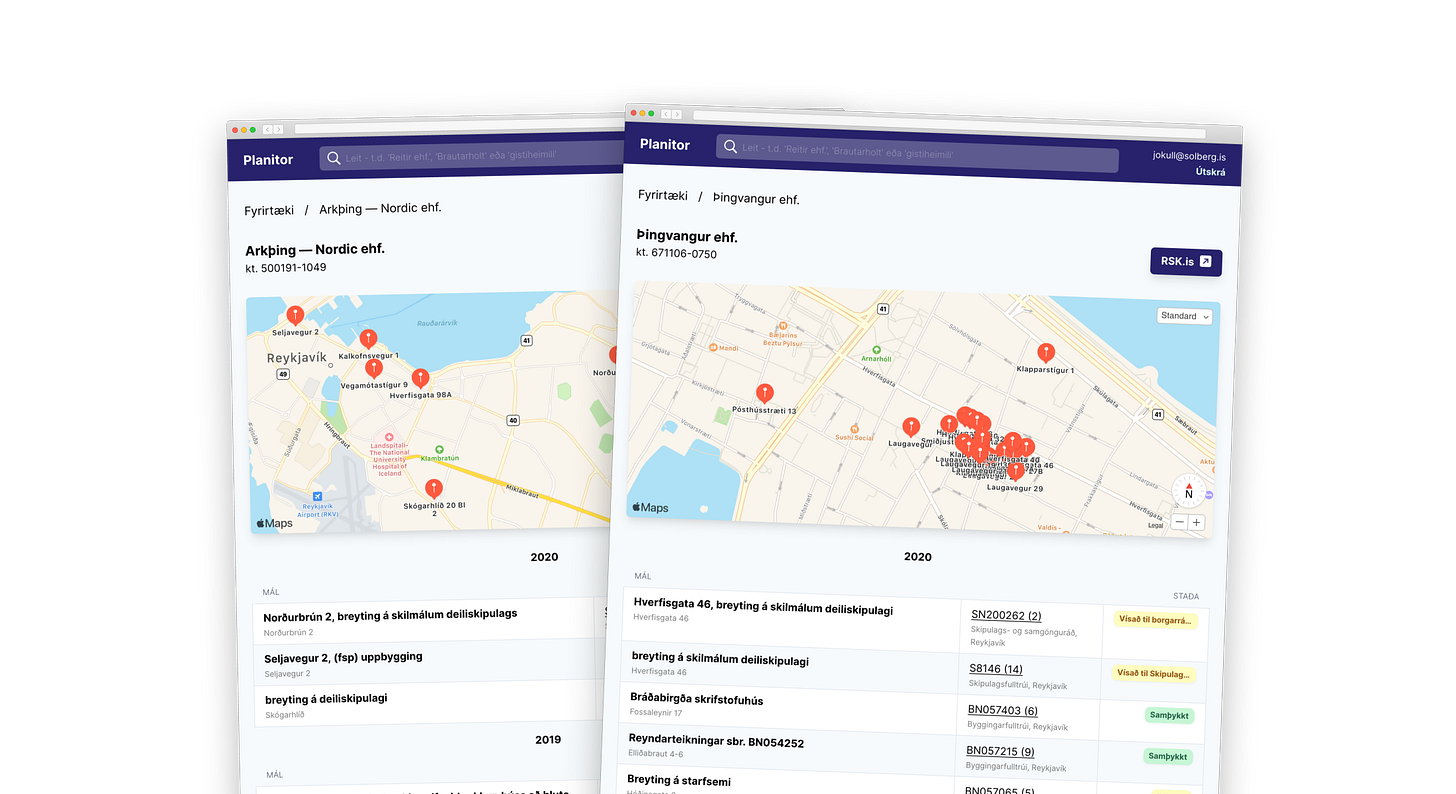The image size is (1456, 794).
Task: Click Útskrá to log out
Action: click(1210, 172)
